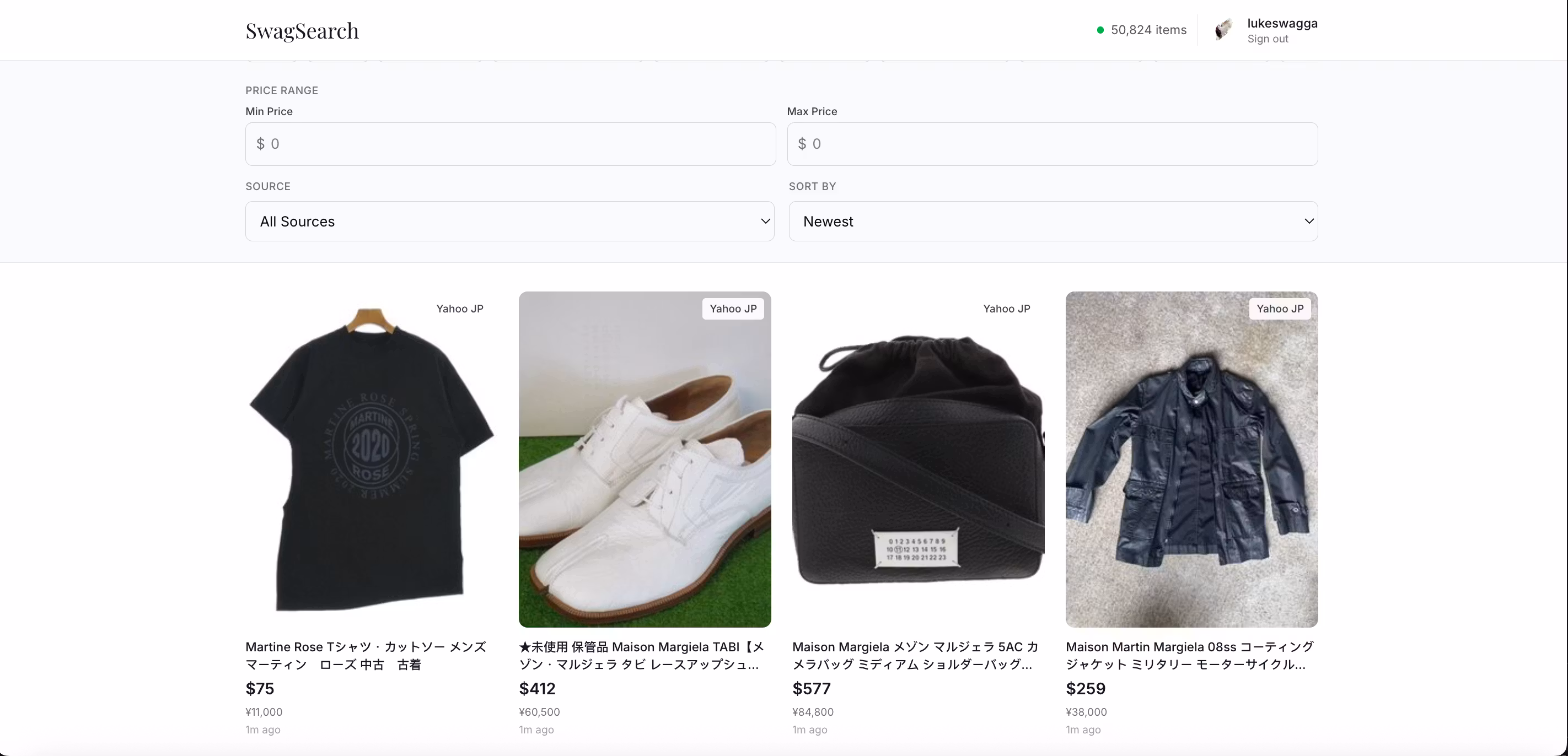Click the $259 price on the jacket listing
1568x756 pixels.
(1086, 688)
